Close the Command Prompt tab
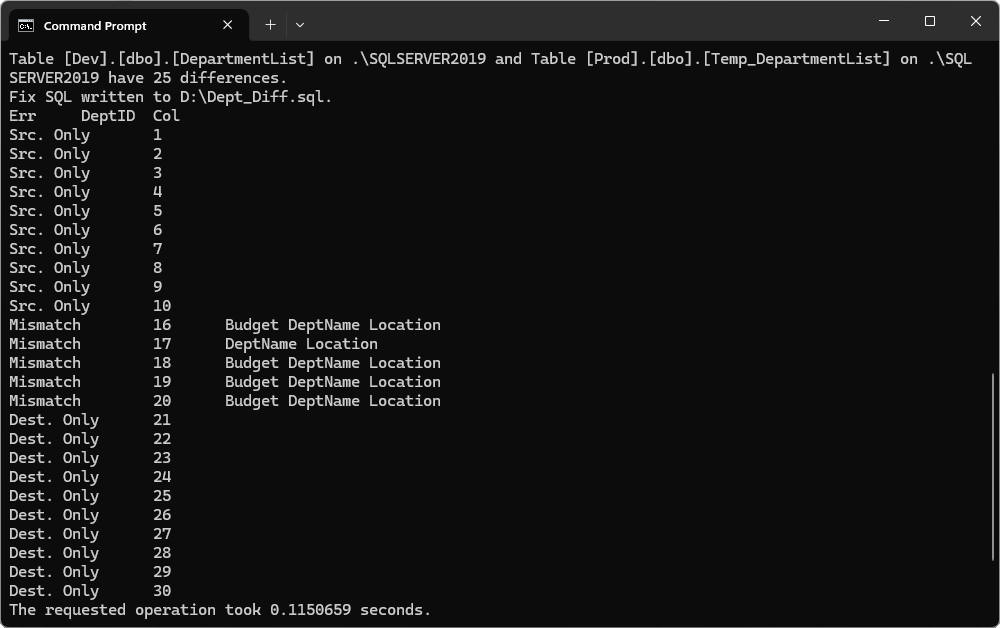This screenshot has height=628, width=1000. pos(228,25)
